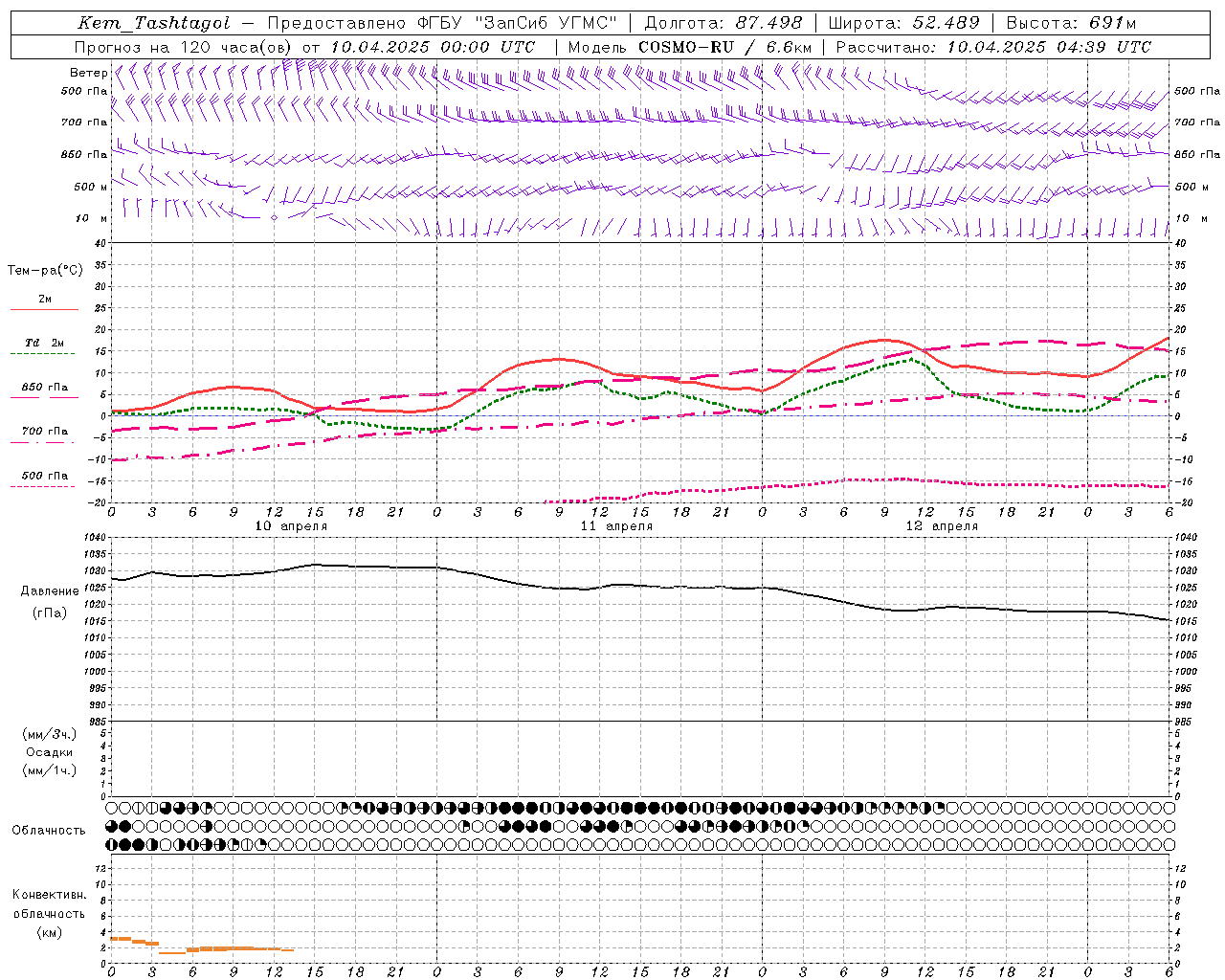Screen dimensions: 1225x980
Task: Click the Ветер panel label
Action: pyautogui.click(x=88, y=73)
